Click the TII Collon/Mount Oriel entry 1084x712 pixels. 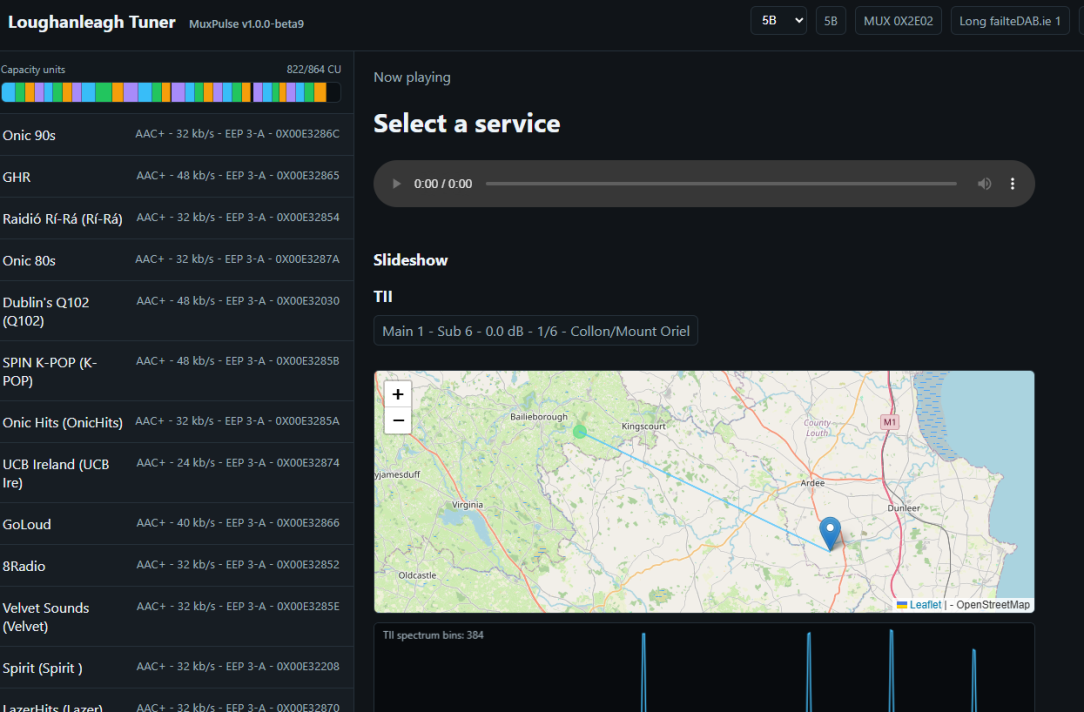536,331
